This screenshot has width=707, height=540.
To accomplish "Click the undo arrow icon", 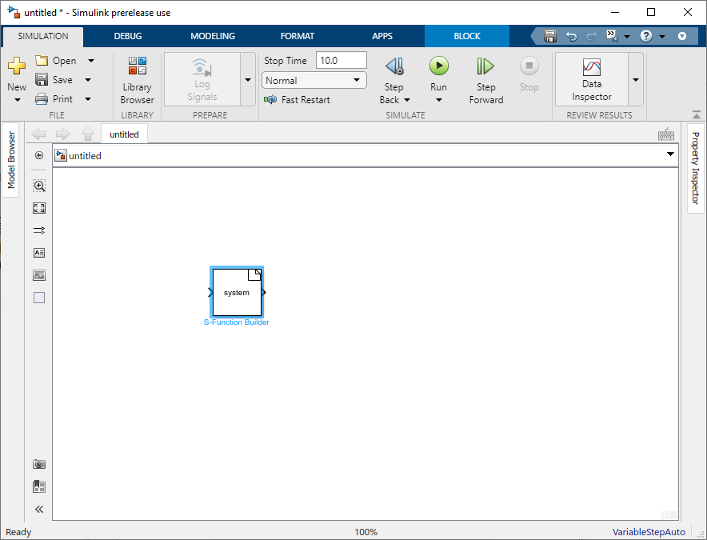I will point(571,36).
